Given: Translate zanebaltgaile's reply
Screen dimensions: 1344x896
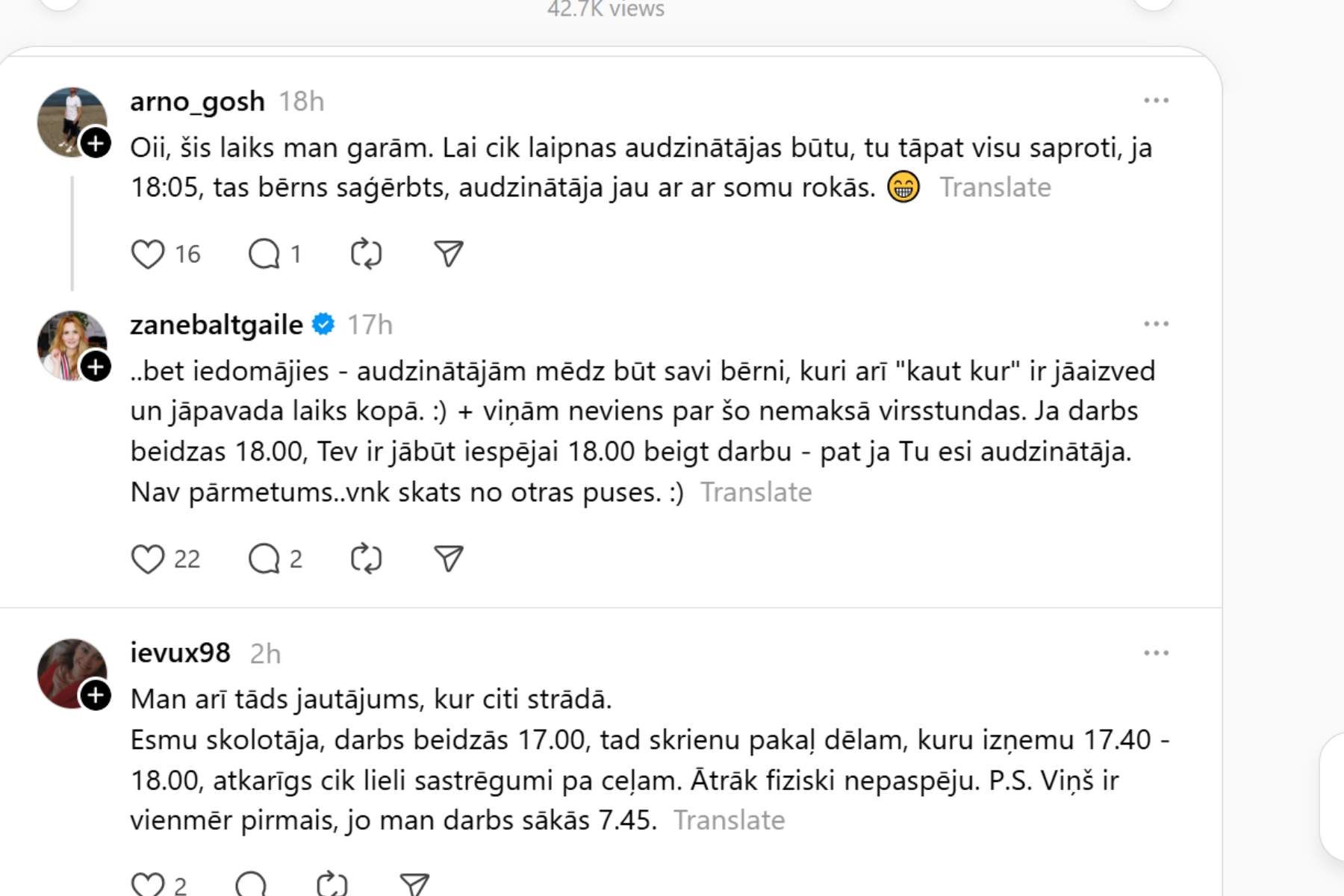Looking at the screenshot, I should [756, 493].
